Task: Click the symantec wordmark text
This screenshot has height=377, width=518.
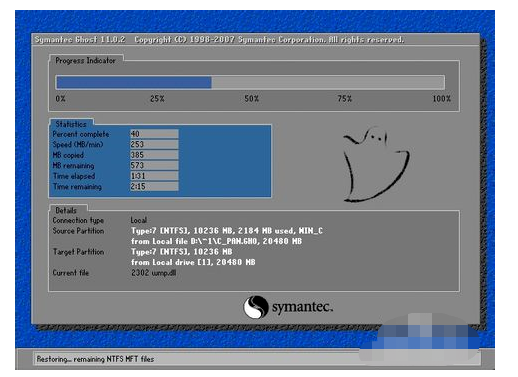Action: (302, 307)
